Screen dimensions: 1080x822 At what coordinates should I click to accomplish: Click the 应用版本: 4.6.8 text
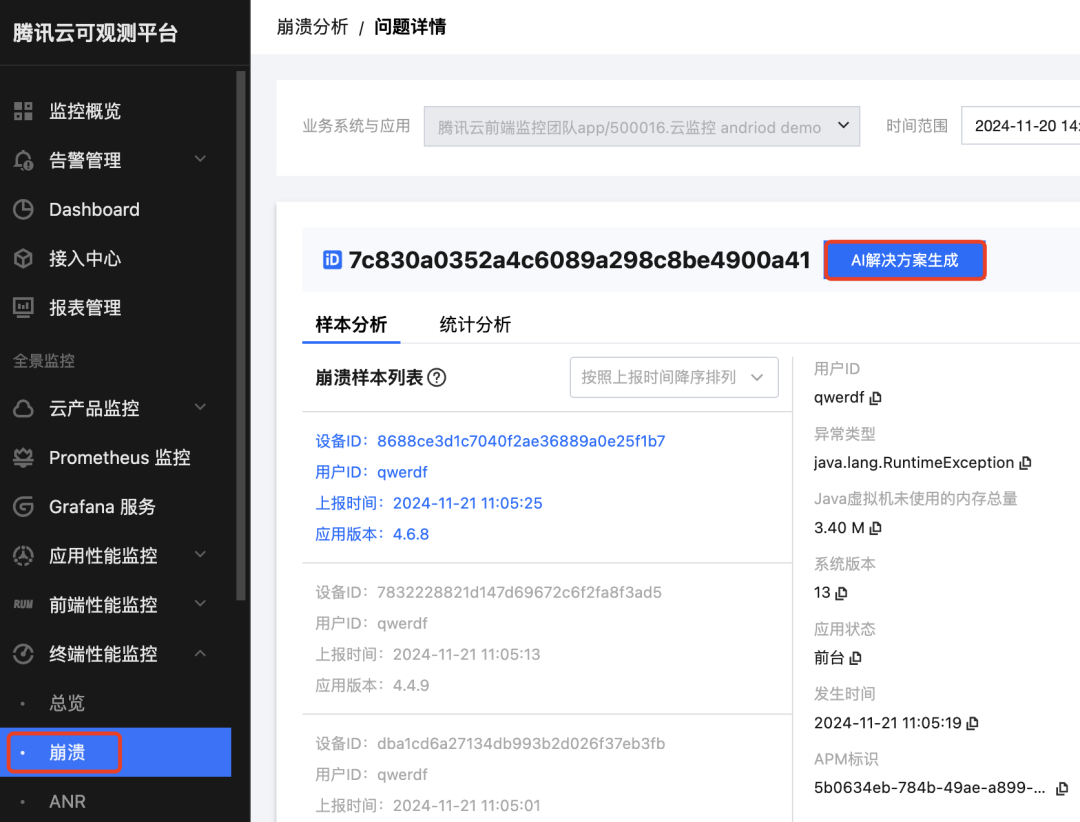coord(372,534)
